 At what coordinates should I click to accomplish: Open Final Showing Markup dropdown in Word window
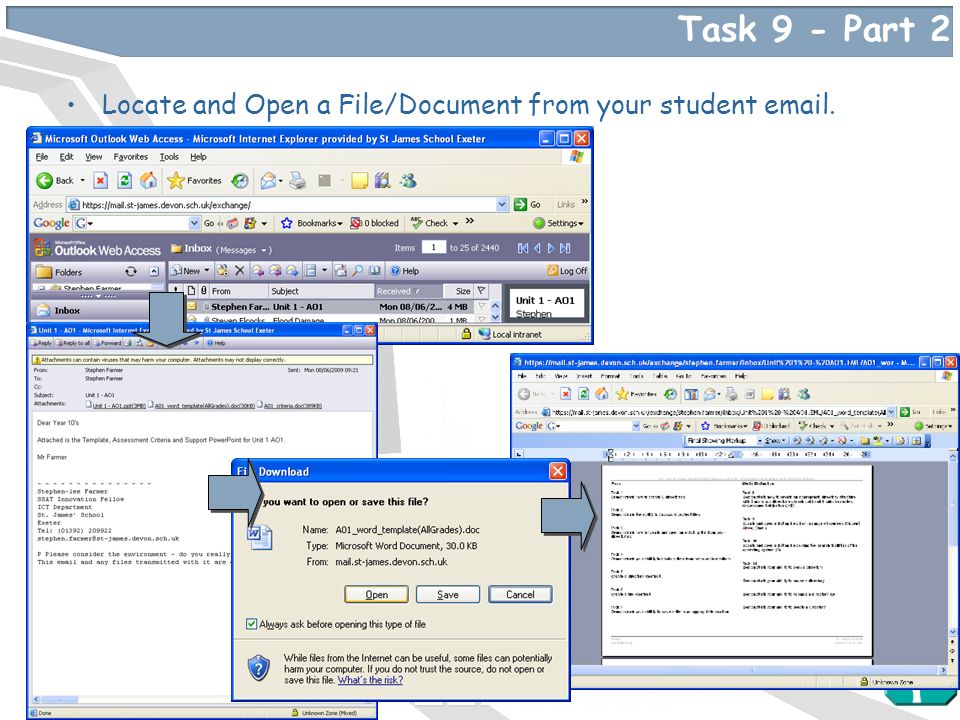coord(760,440)
